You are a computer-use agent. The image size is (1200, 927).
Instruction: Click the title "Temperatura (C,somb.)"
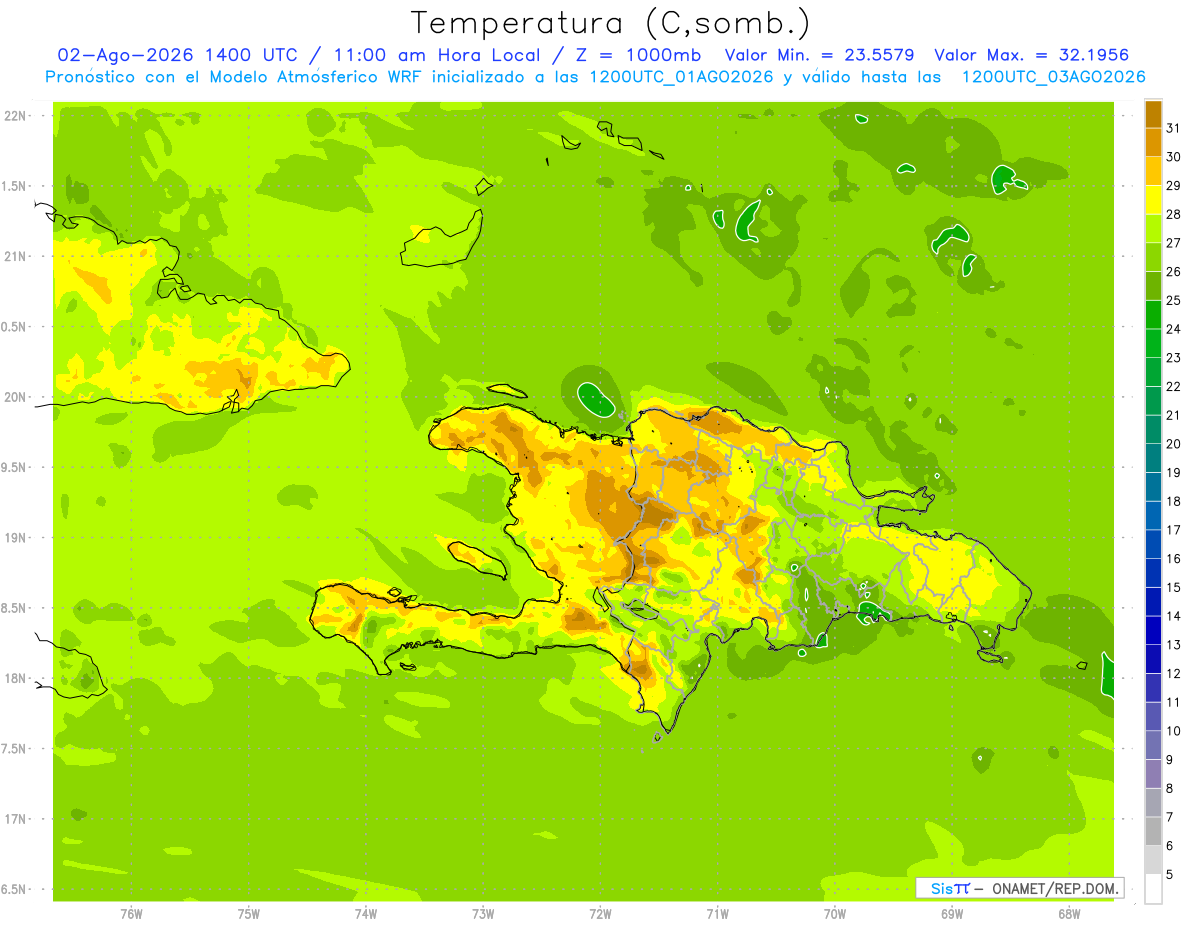tap(610, 23)
